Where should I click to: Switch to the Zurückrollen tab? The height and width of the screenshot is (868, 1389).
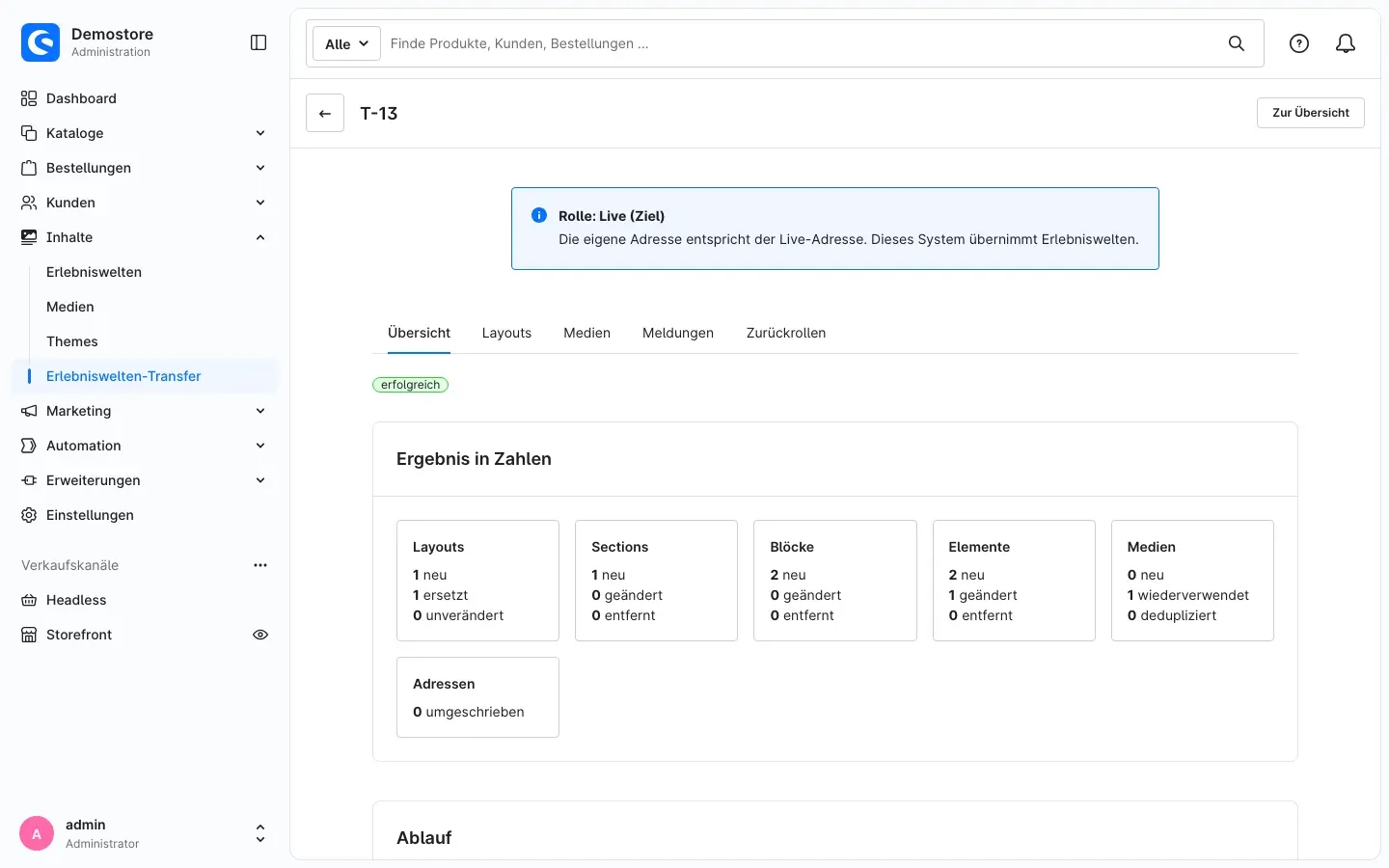coord(786,333)
